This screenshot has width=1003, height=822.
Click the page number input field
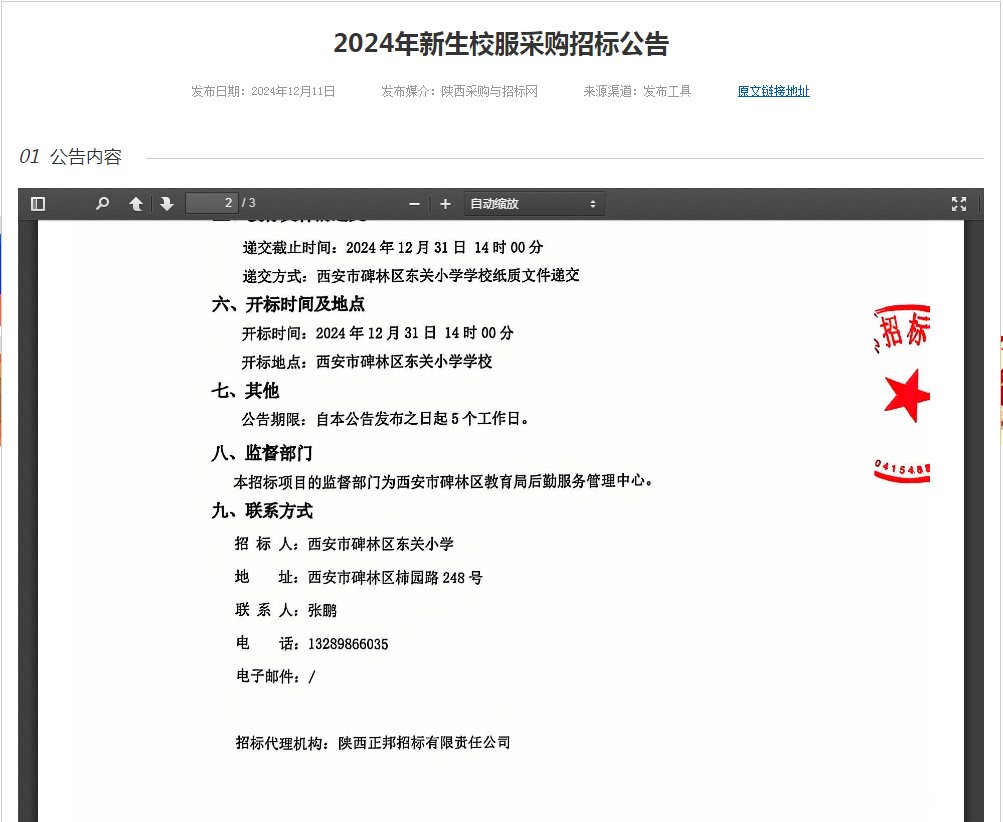[211, 203]
